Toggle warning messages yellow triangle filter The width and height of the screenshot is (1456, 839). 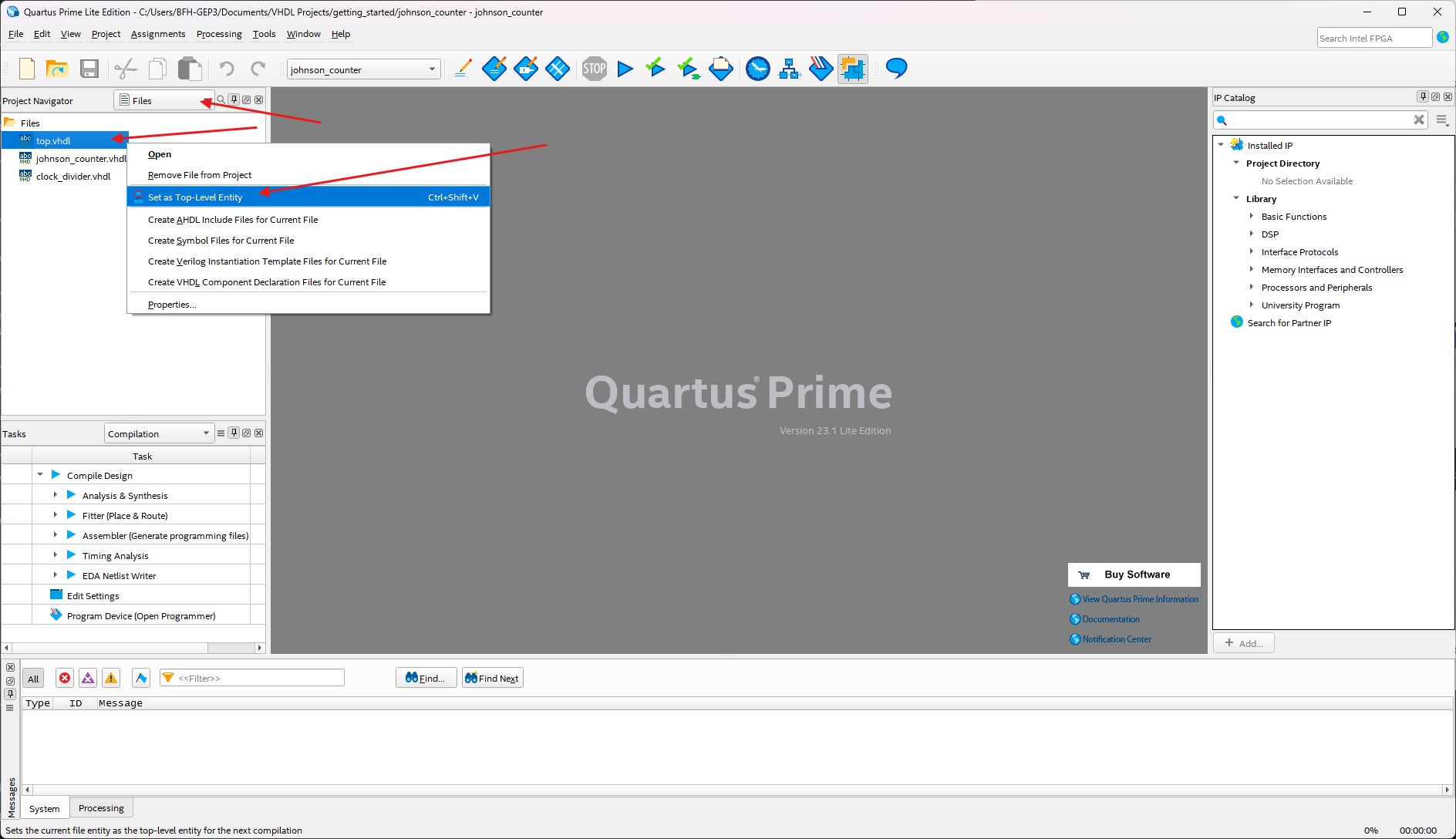pos(111,679)
